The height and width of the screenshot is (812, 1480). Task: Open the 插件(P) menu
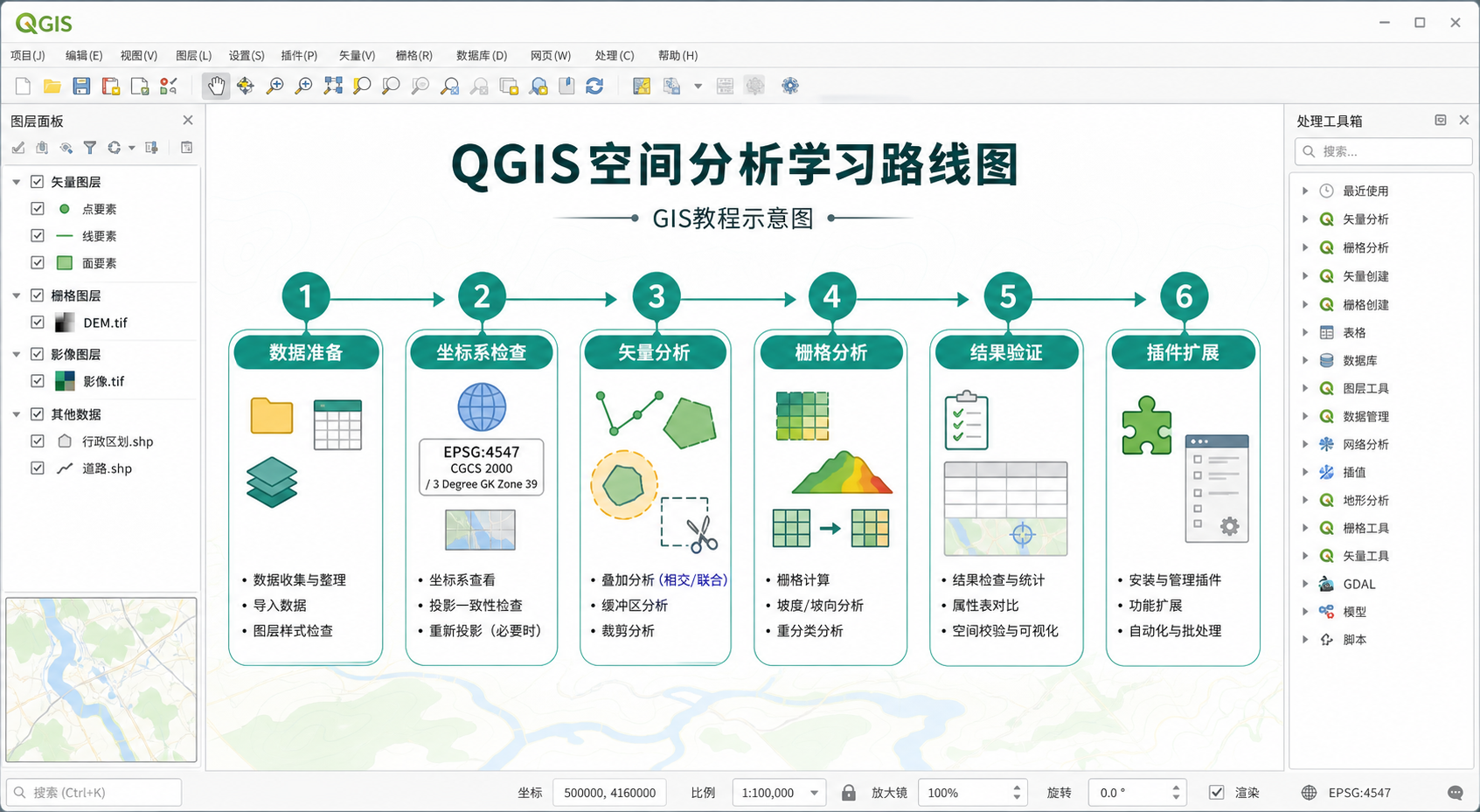click(x=299, y=55)
